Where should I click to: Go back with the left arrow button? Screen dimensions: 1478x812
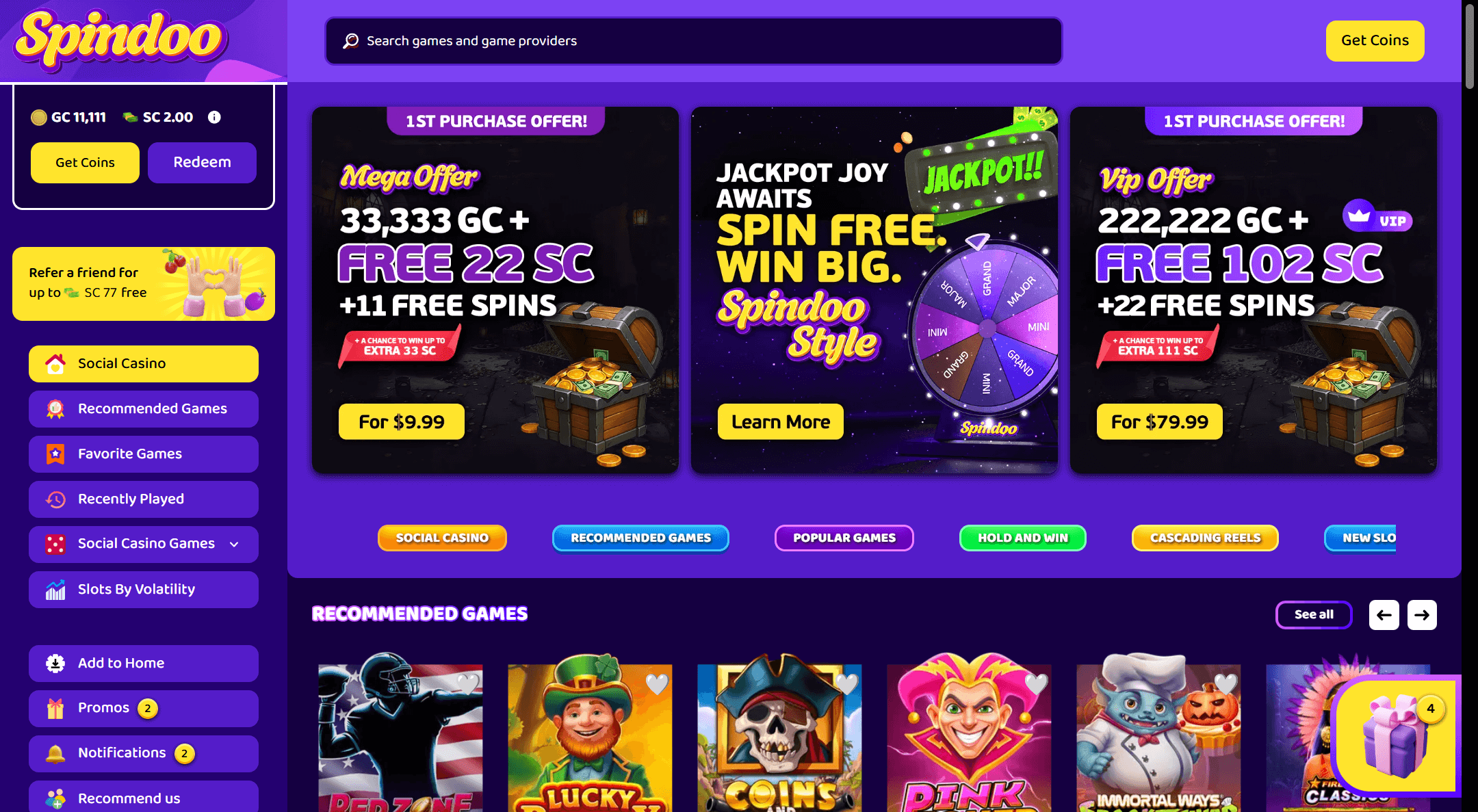(x=1384, y=614)
